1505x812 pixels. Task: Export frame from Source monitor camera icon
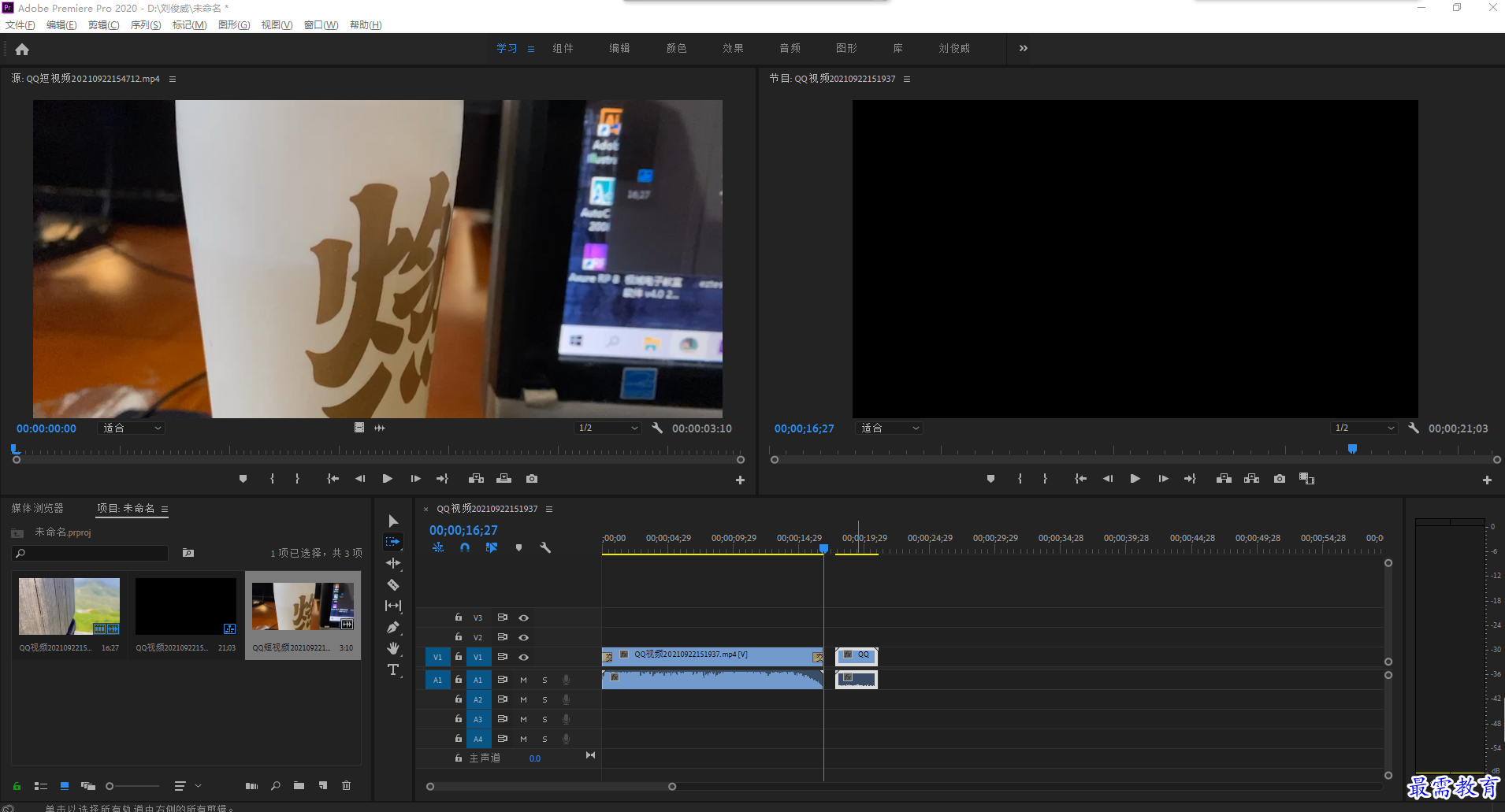pyautogui.click(x=532, y=478)
